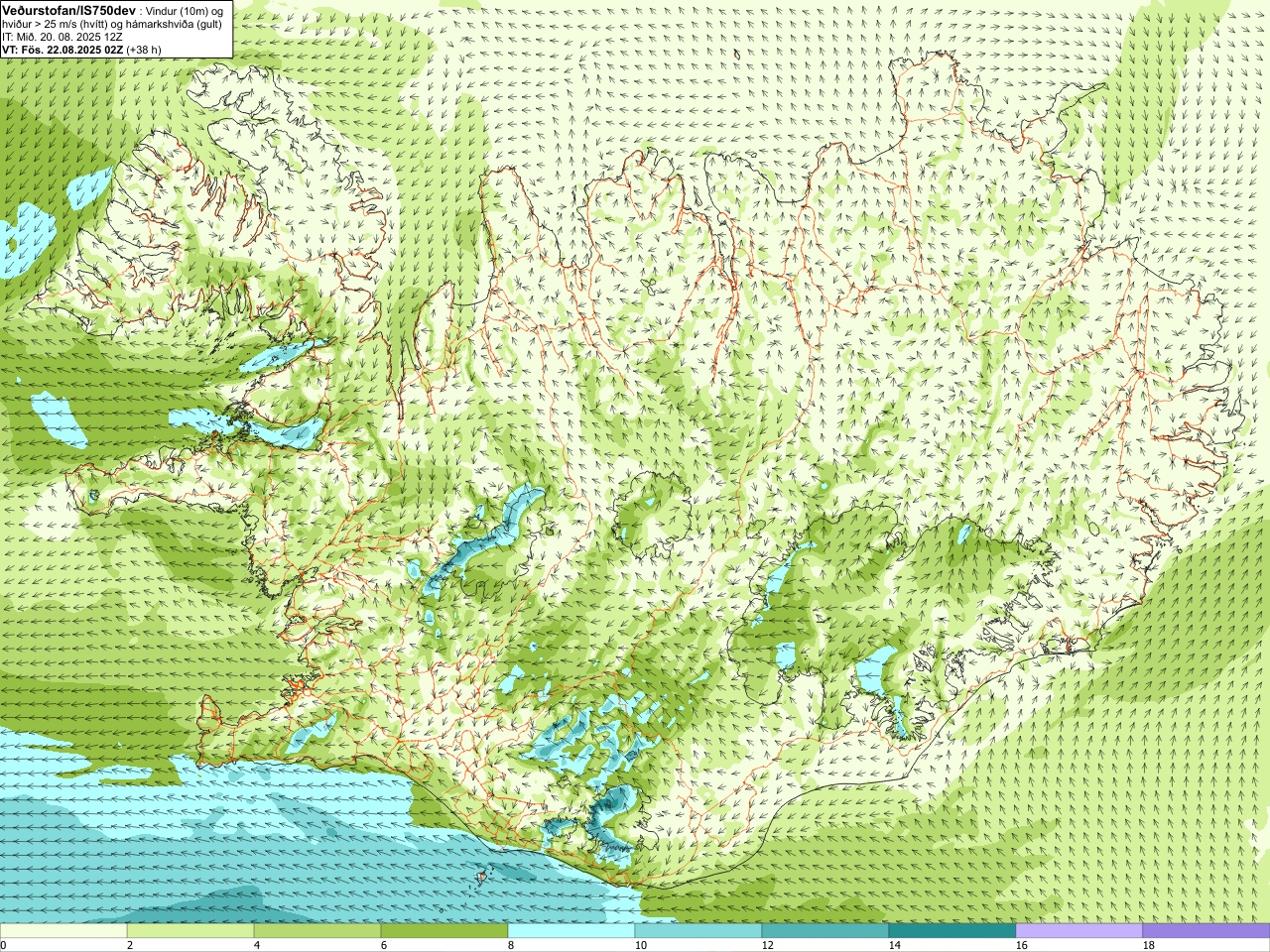Screen dimensions: 1270x952
Task: Click the pale yellow 0–2 m/s legend swatch
Action: [63, 931]
